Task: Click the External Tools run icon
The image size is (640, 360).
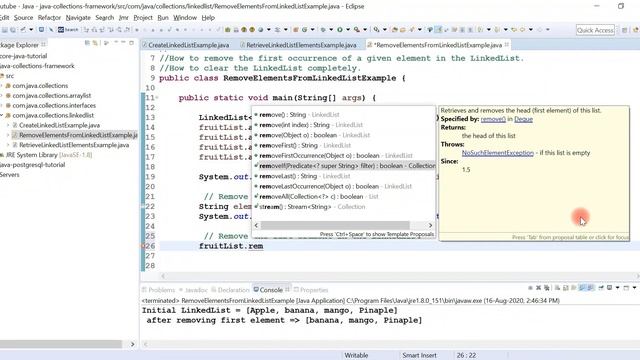Action: pos(357,30)
